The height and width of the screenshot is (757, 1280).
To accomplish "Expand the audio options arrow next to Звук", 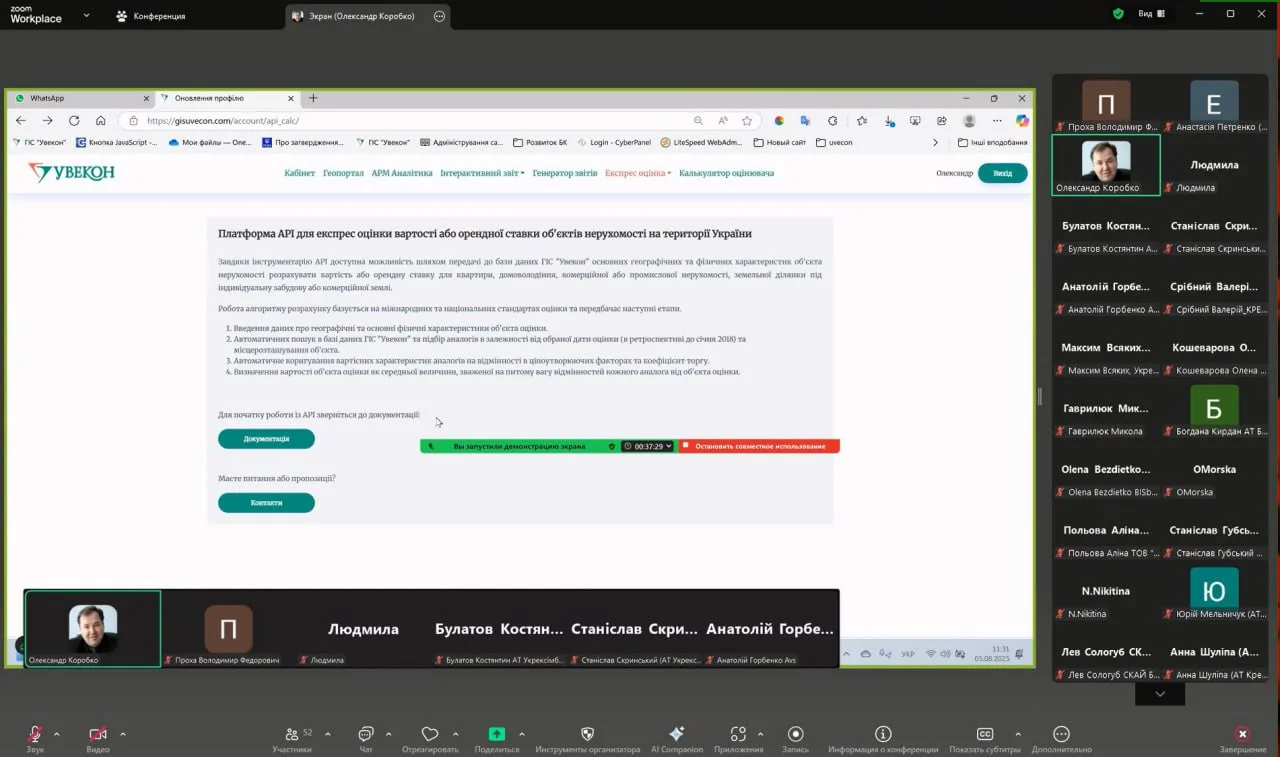I will pyautogui.click(x=57, y=734).
